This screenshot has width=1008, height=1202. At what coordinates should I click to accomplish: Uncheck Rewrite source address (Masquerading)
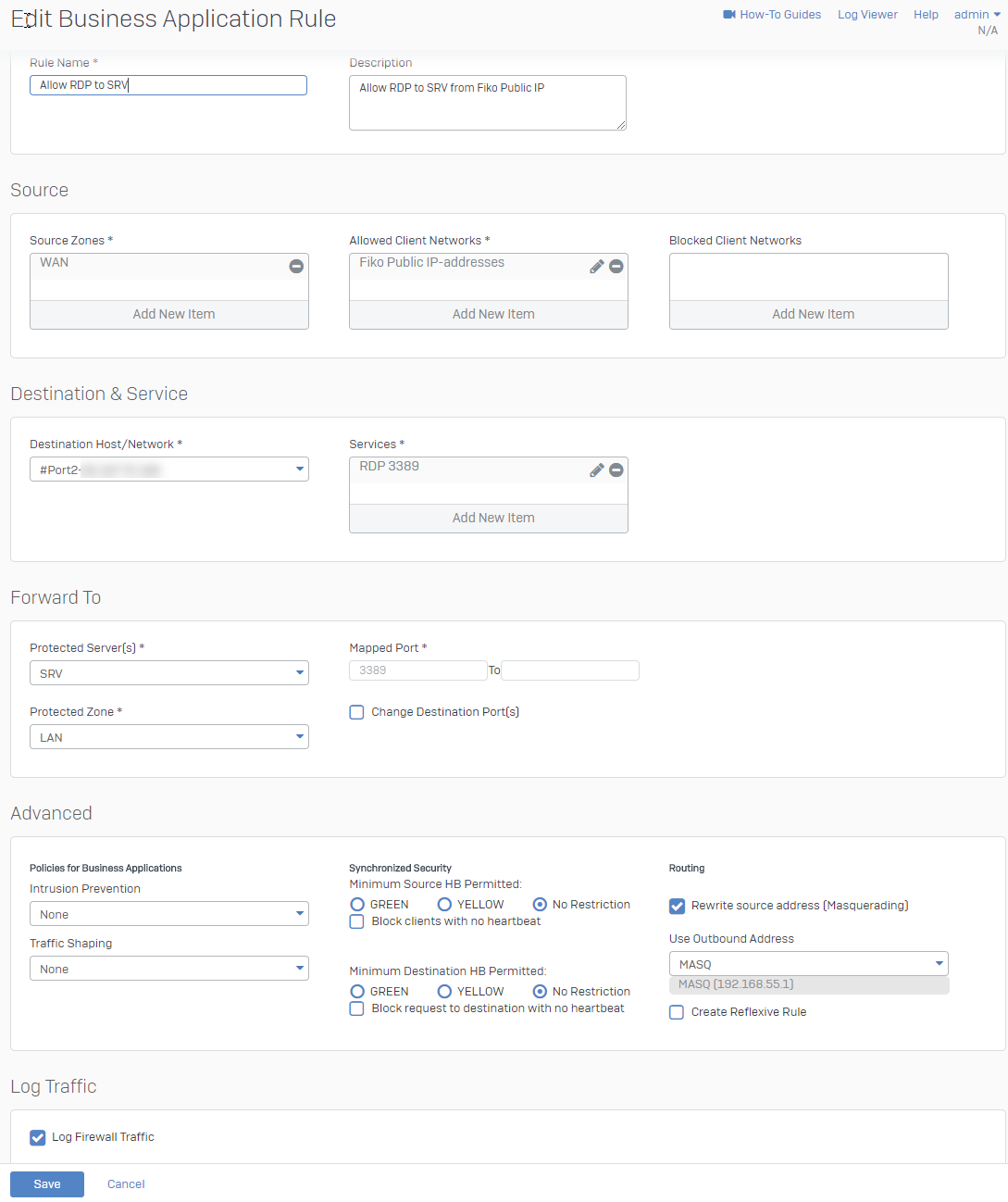(x=678, y=906)
